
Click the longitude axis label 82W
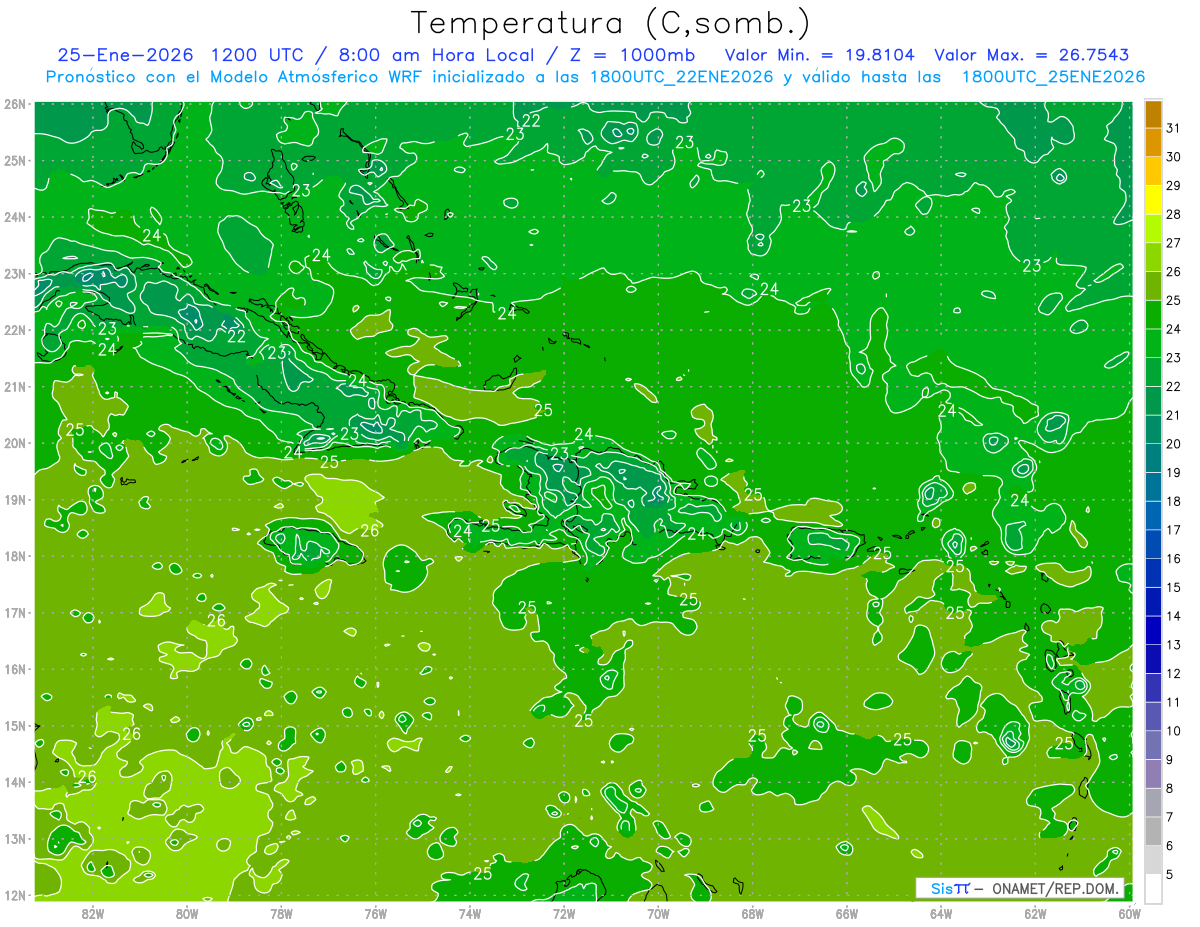(x=93, y=913)
